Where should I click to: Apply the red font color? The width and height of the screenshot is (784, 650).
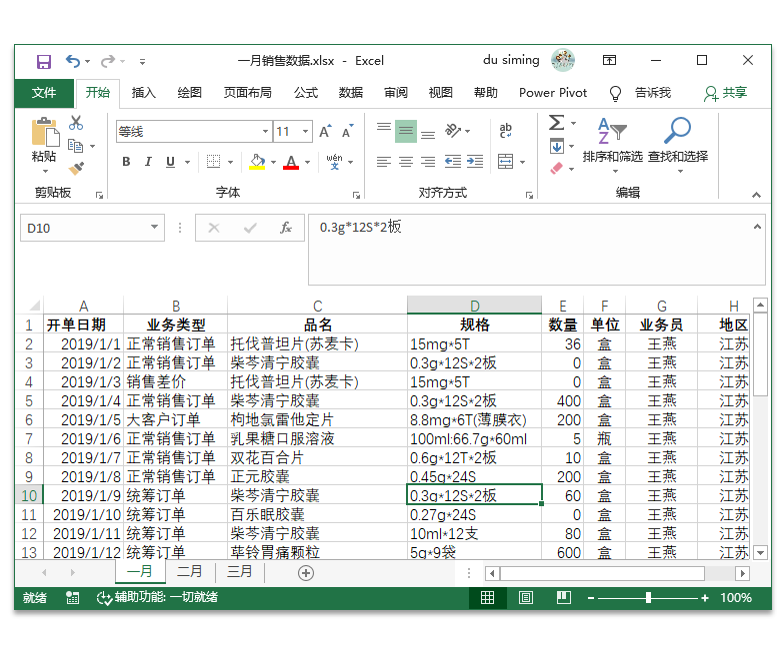[x=291, y=162]
